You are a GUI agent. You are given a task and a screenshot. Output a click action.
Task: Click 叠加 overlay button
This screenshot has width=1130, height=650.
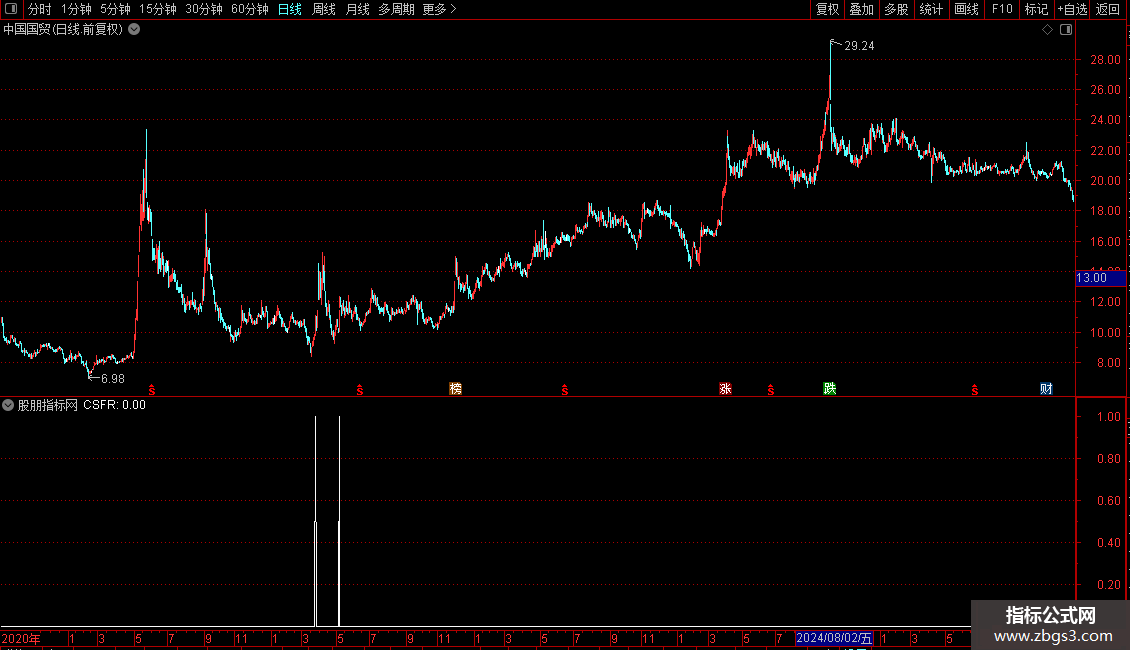pos(861,9)
